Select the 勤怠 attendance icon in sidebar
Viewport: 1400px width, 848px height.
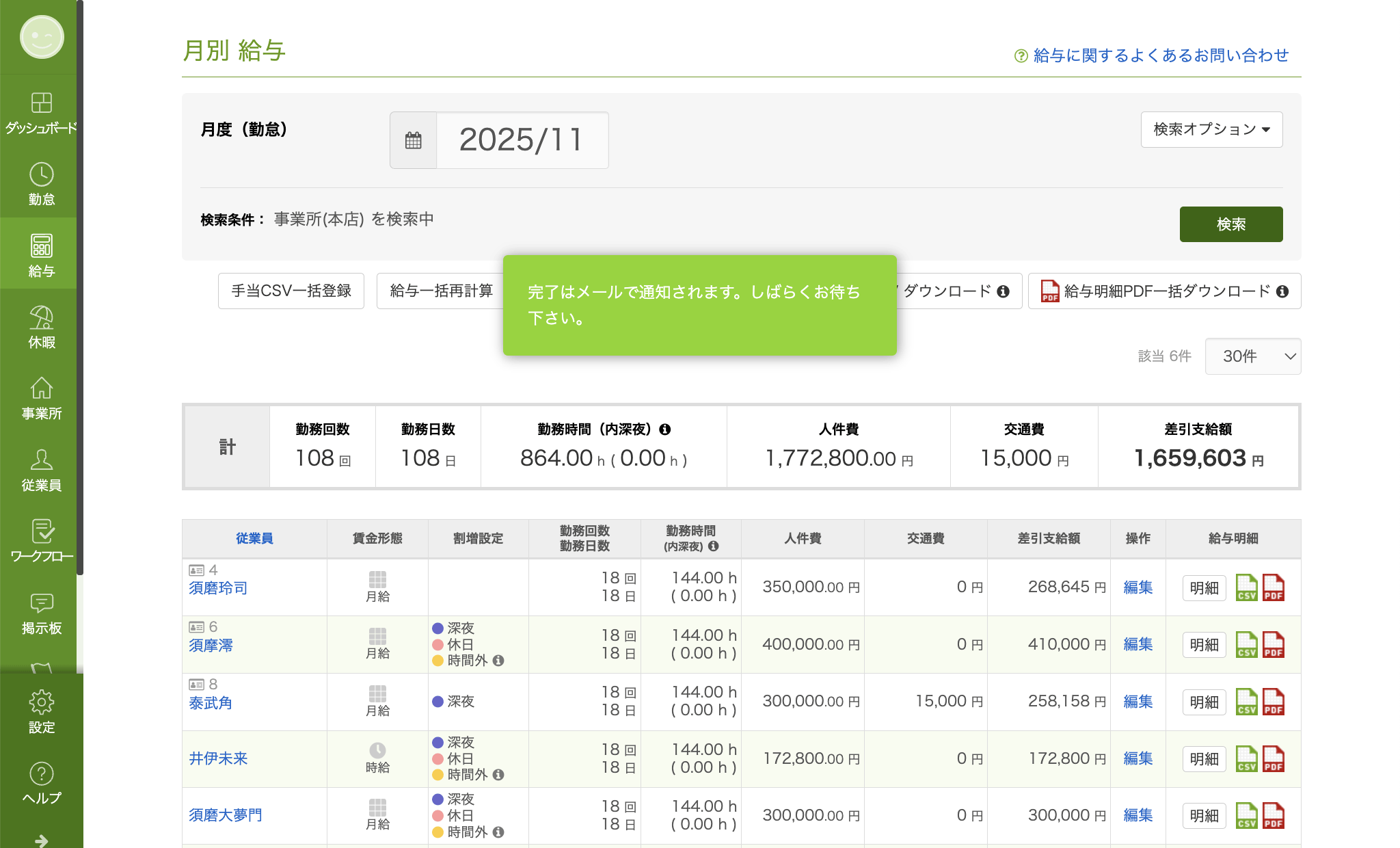(42, 179)
